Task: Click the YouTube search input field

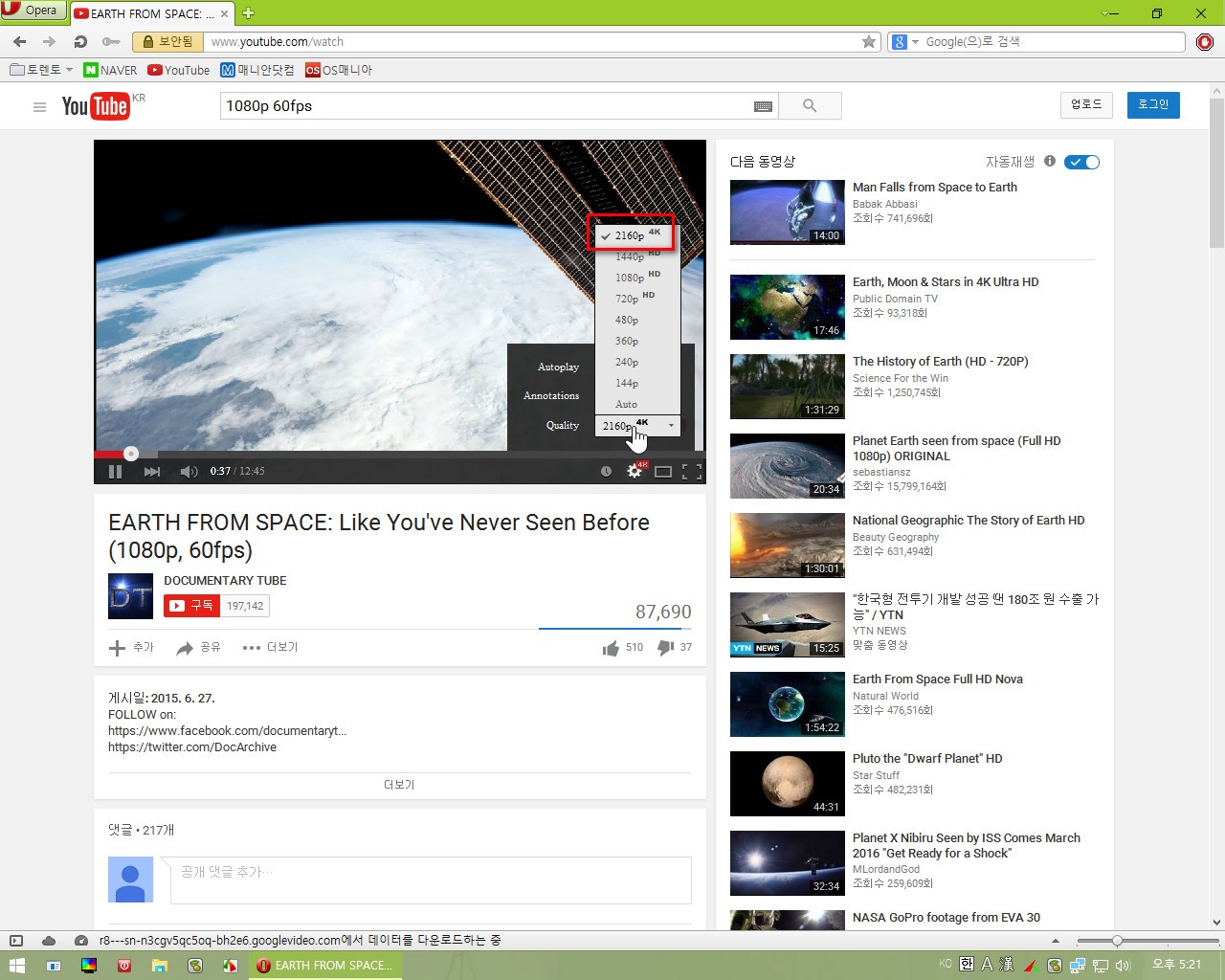Action: 485,106
